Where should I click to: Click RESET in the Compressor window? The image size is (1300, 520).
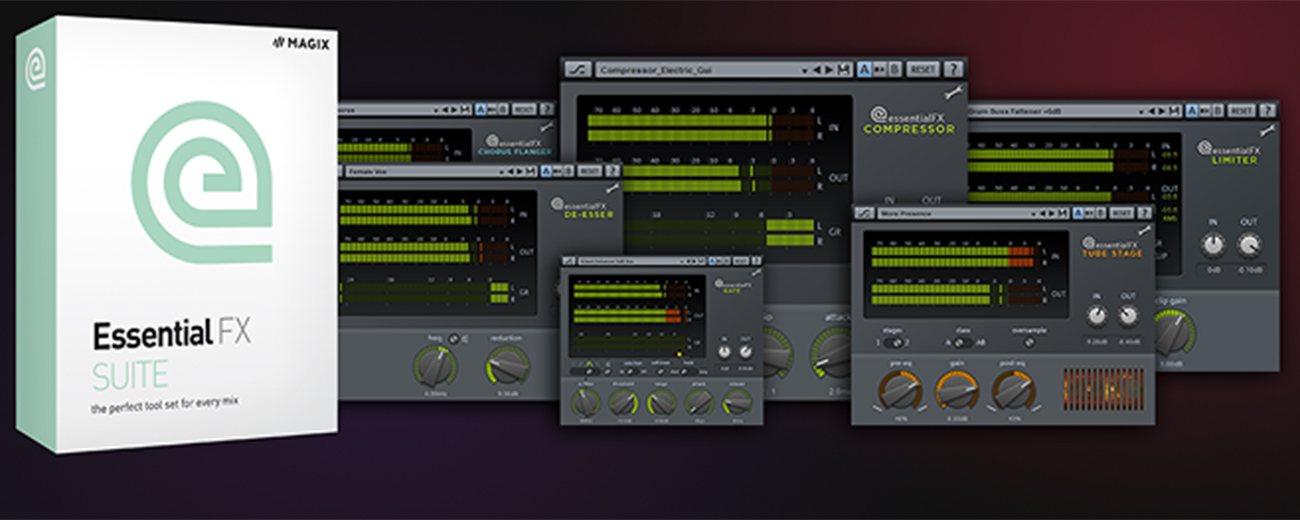[x=922, y=70]
